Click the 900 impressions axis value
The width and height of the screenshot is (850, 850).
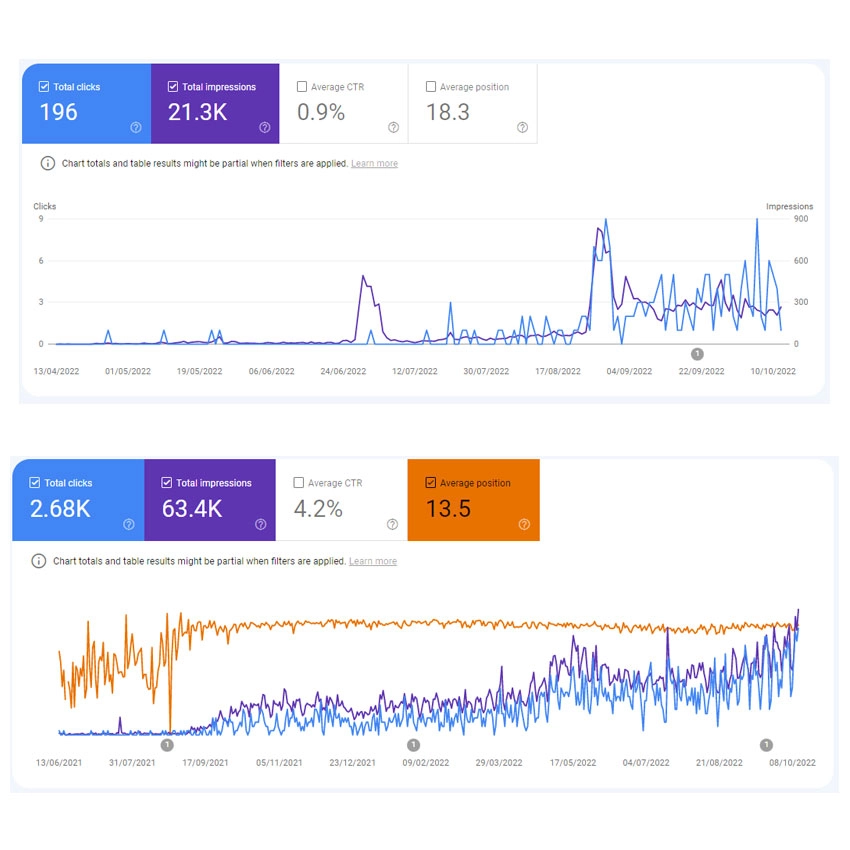801,219
